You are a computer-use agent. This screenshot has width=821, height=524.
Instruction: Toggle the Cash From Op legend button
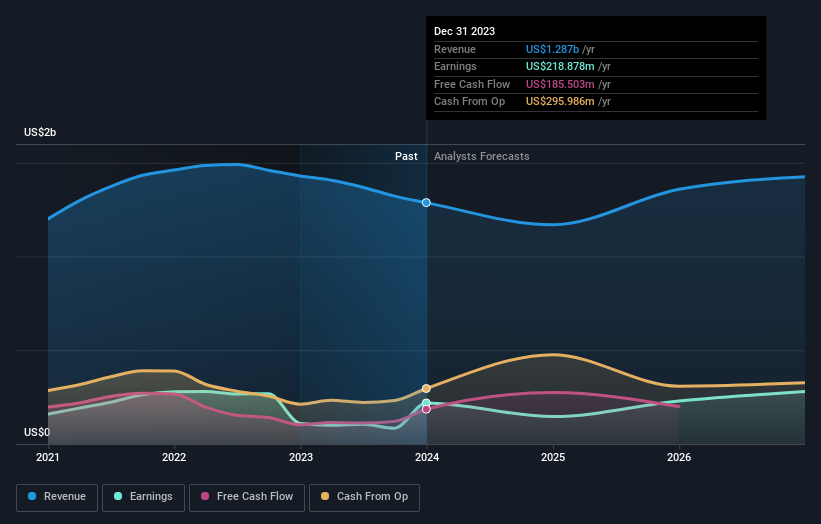pyautogui.click(x=364, y=497)
